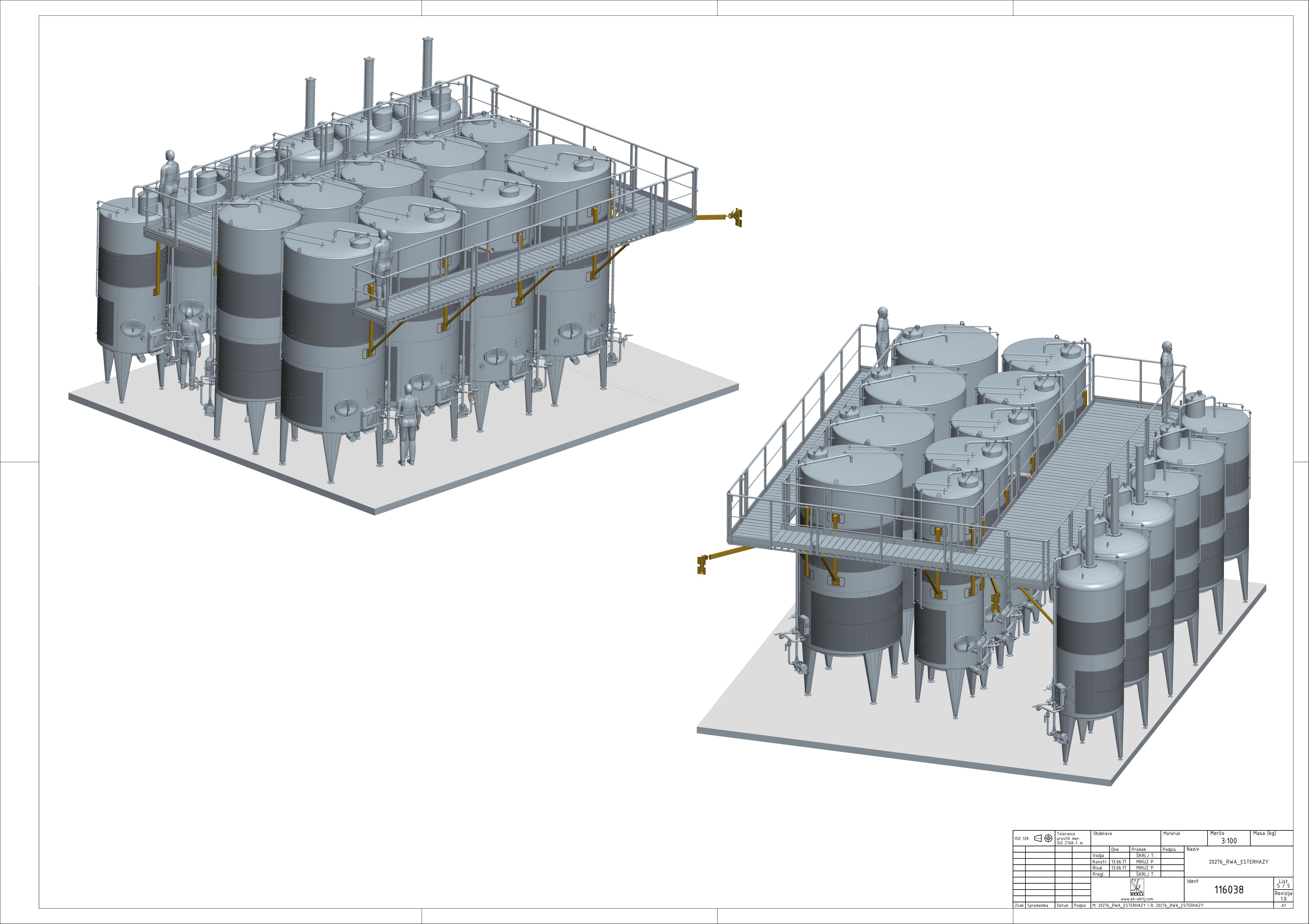
Task: Select the scale value 3:100
Action: 1229,841
